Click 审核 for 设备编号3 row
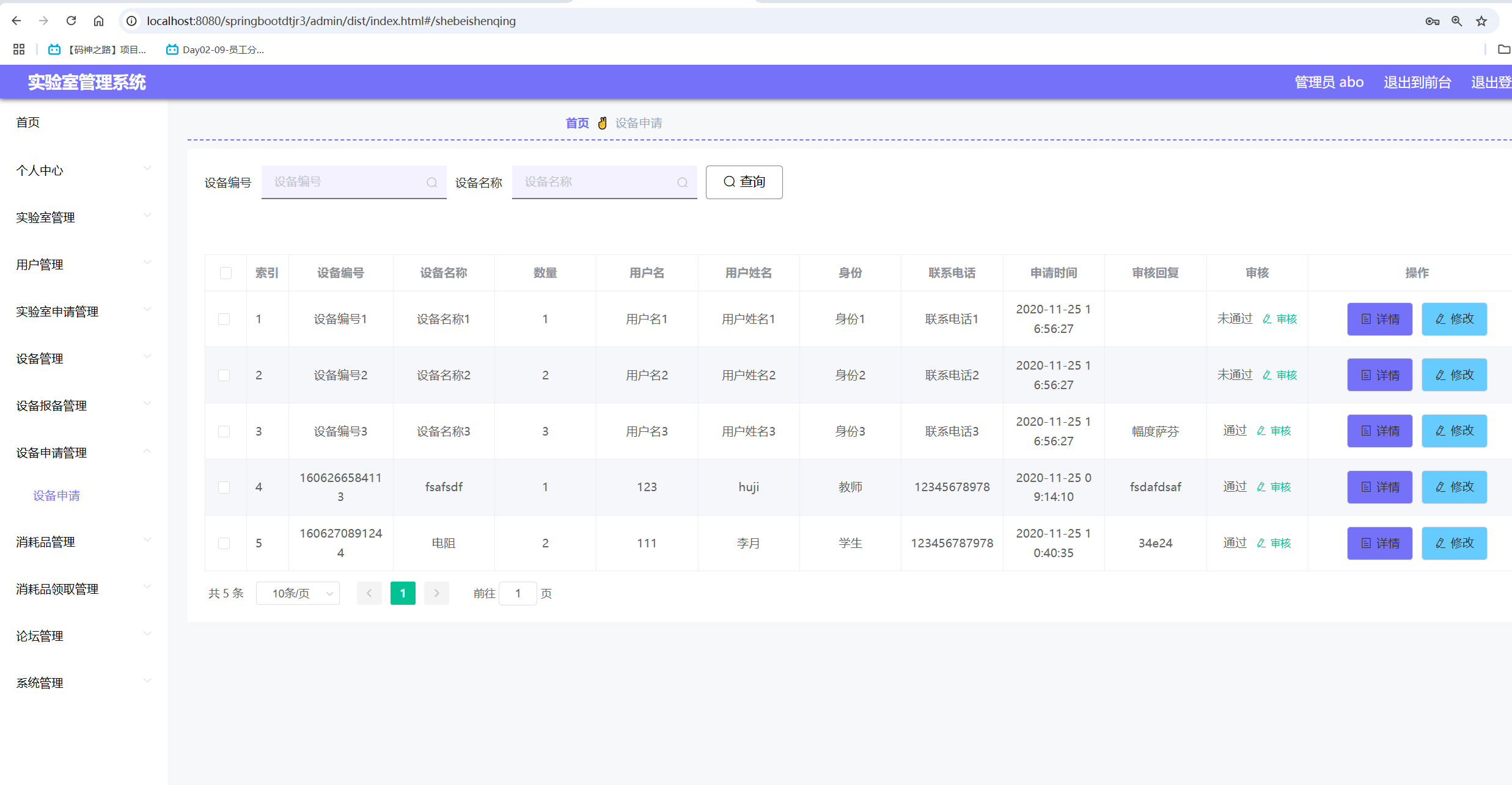Screen dimensions: 1512x785 pos(1274,431)
